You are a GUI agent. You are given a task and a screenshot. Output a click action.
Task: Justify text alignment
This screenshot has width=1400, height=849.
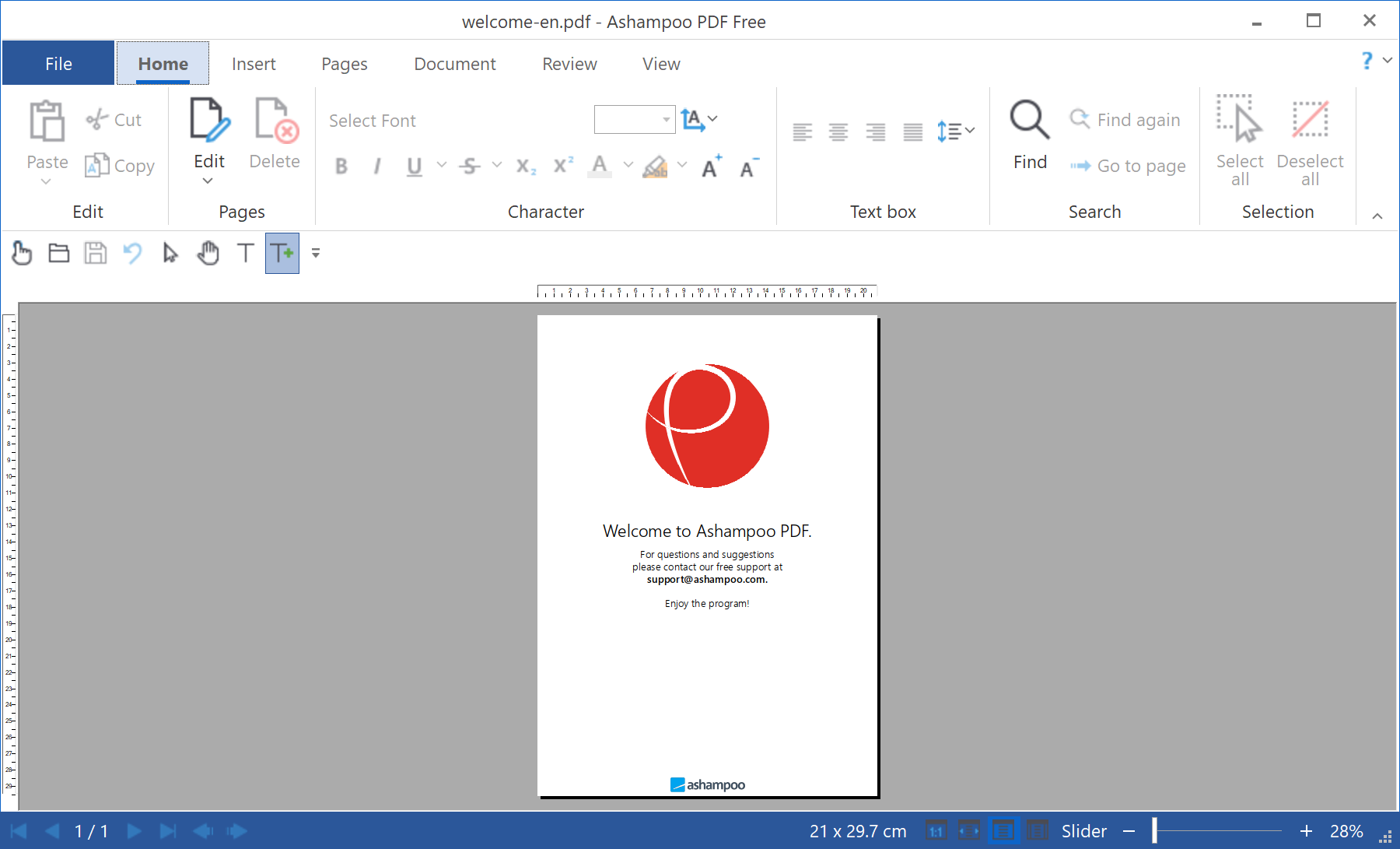(913, 132)
